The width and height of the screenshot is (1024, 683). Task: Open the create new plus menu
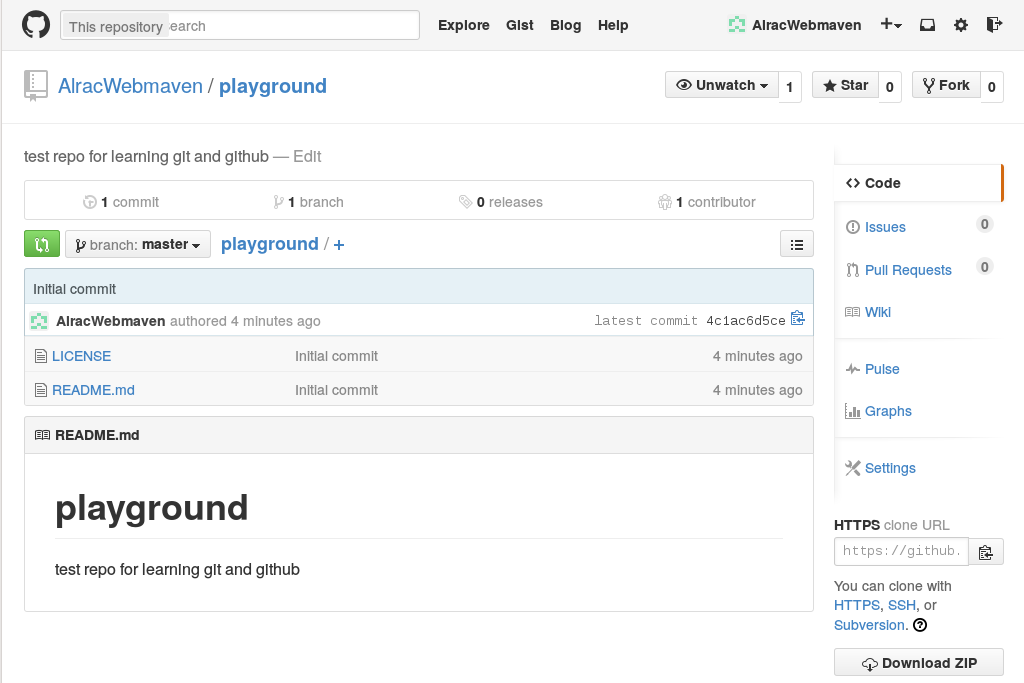(x=891, y=25)
